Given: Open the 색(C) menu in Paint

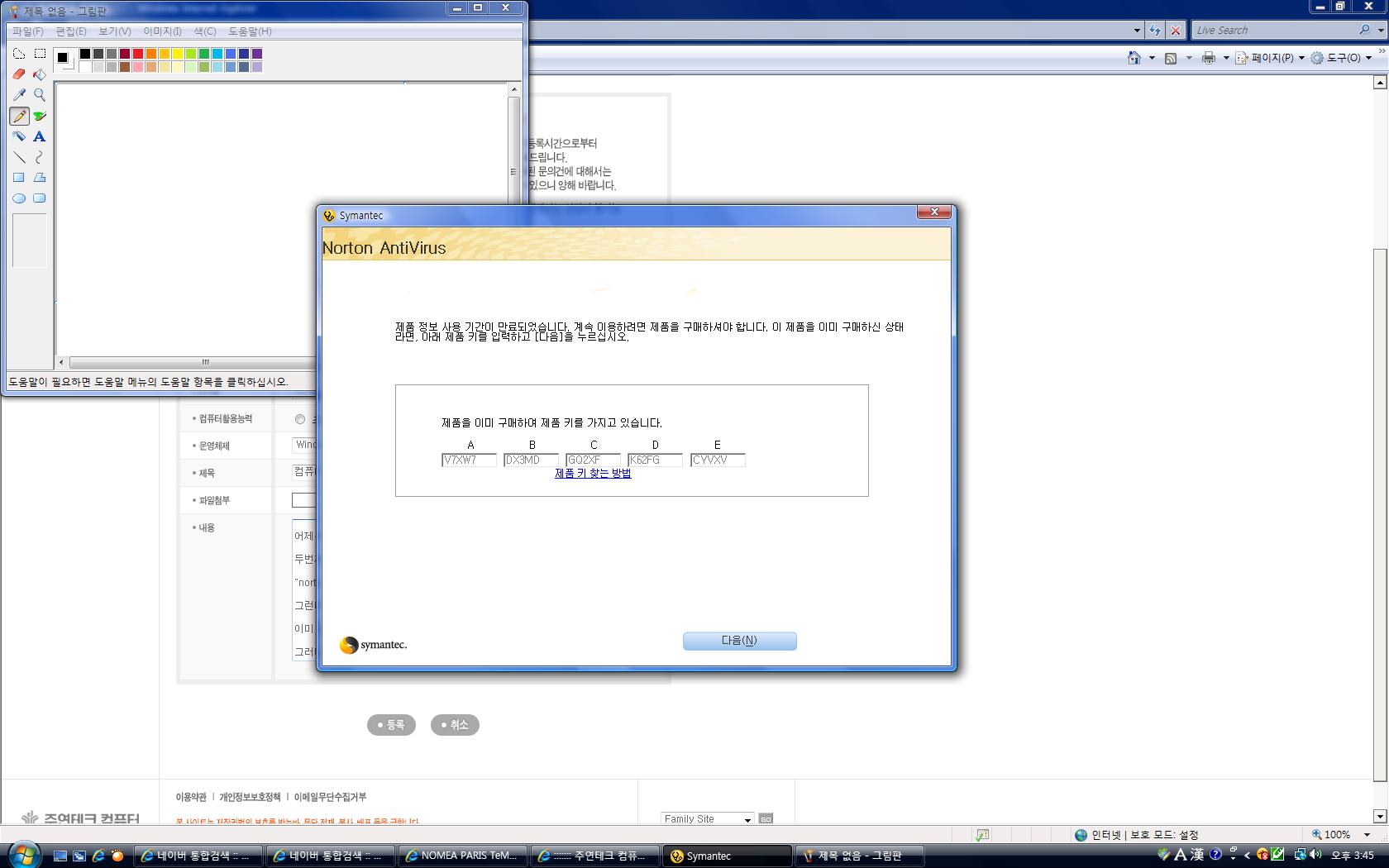Looking at the screenshot, I should pyautogui.click(x=205, y=31).
